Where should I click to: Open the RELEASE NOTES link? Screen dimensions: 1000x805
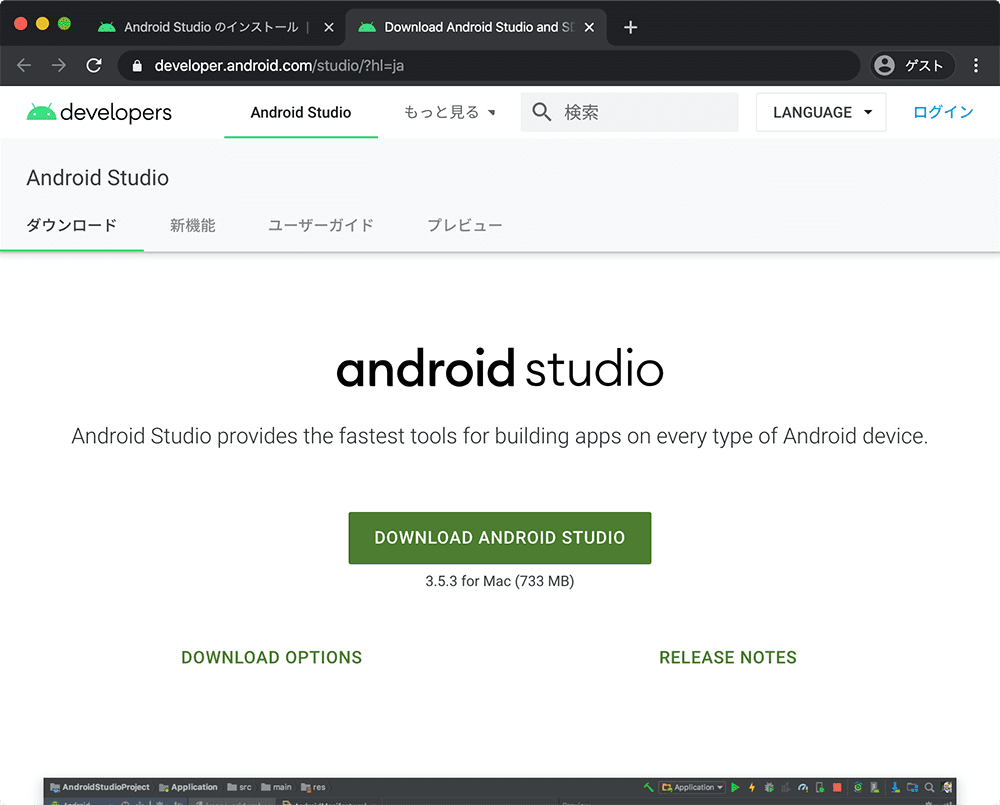[x=728, y=658]
